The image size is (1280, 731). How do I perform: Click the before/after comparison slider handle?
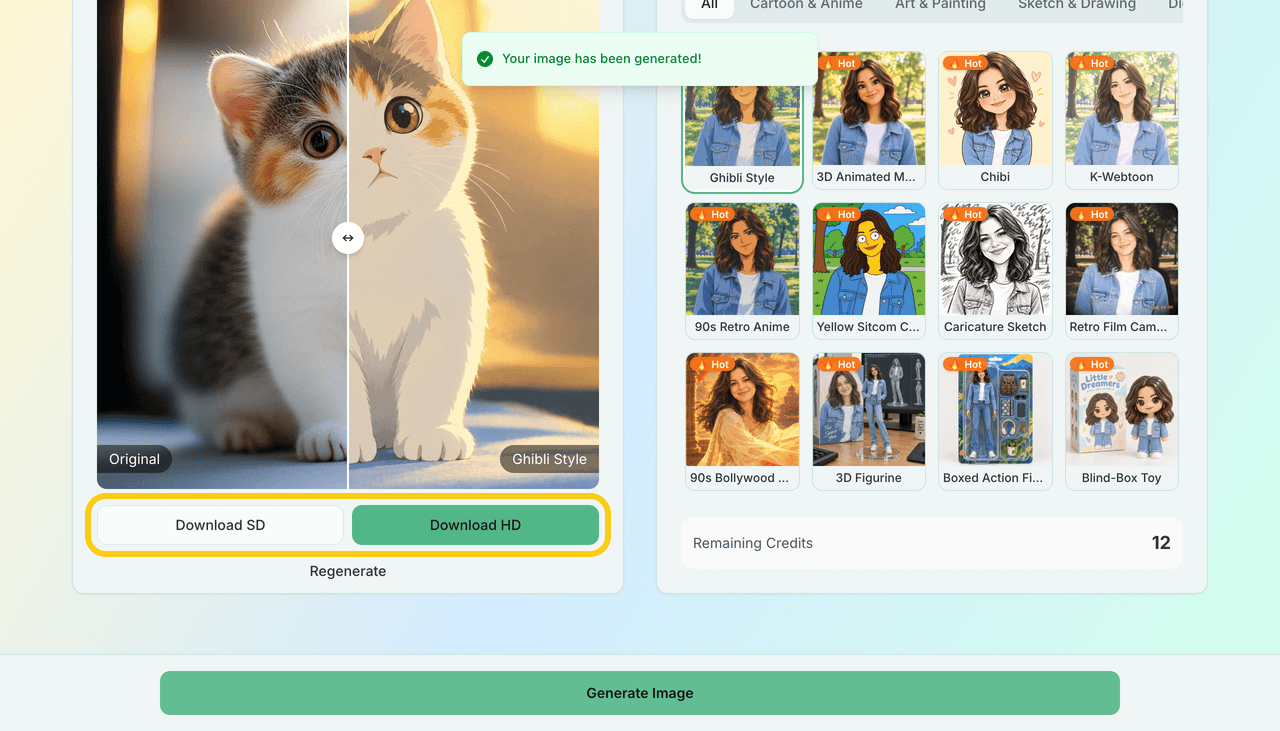pyautogui.click(x=348, y=238)
